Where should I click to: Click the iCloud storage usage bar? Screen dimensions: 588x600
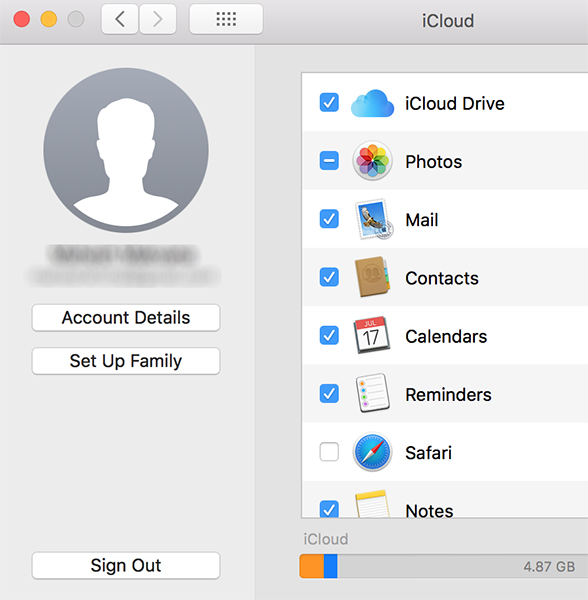tap(444, 566)
